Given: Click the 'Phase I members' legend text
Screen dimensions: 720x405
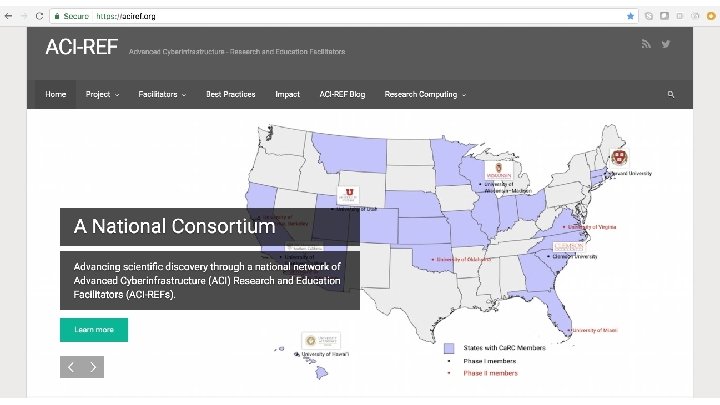Looking at the screenshot, I should click(x=489, y=361).
